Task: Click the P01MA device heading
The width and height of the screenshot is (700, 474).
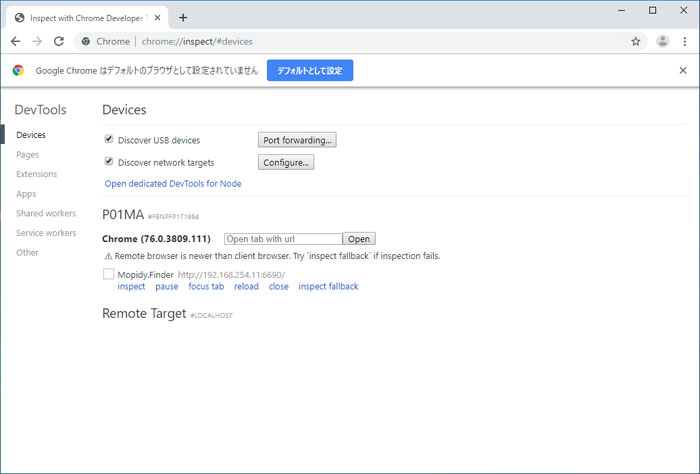Action: click(123, 215)
